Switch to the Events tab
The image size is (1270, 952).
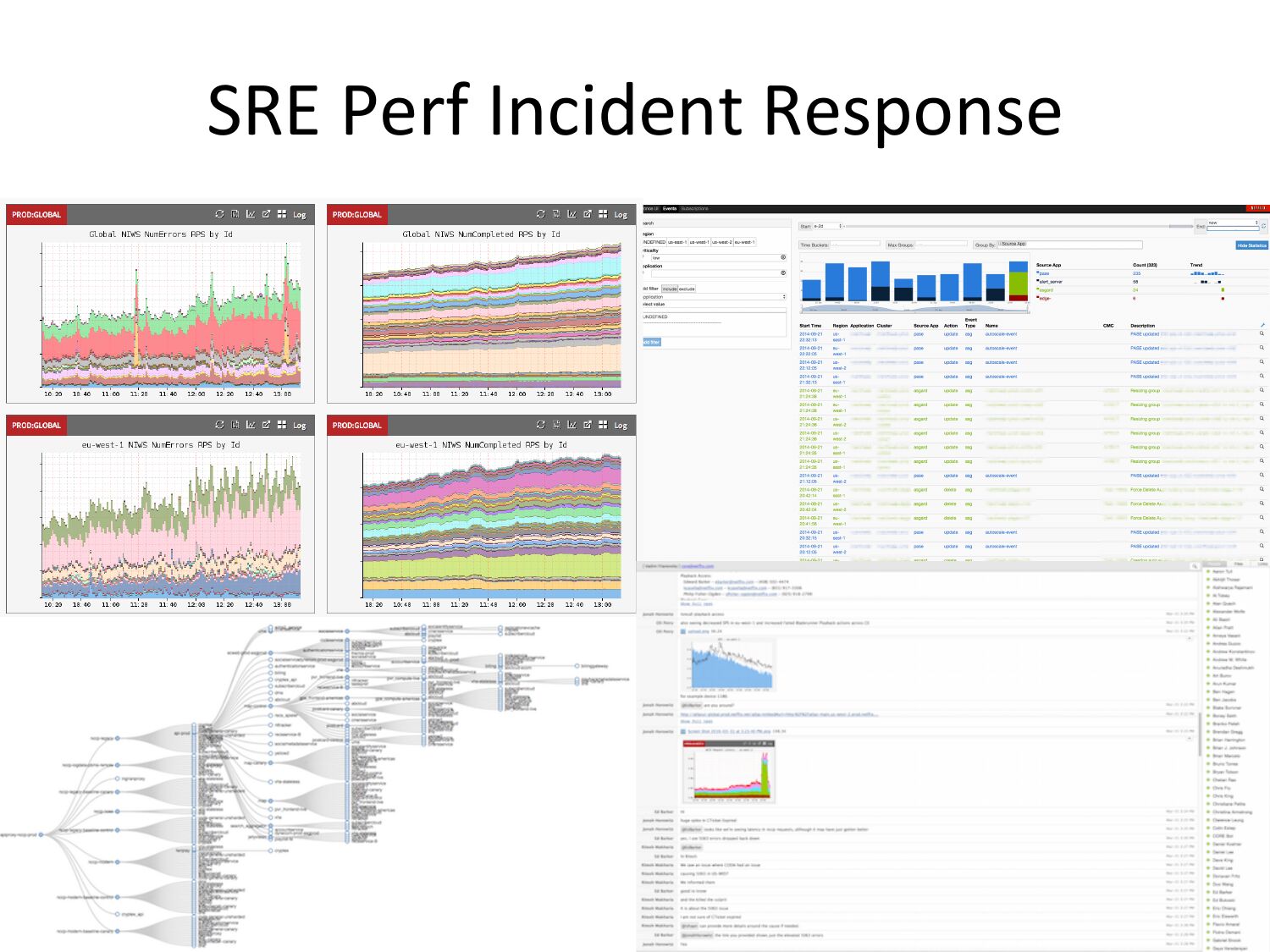click(x=670, y=208)
